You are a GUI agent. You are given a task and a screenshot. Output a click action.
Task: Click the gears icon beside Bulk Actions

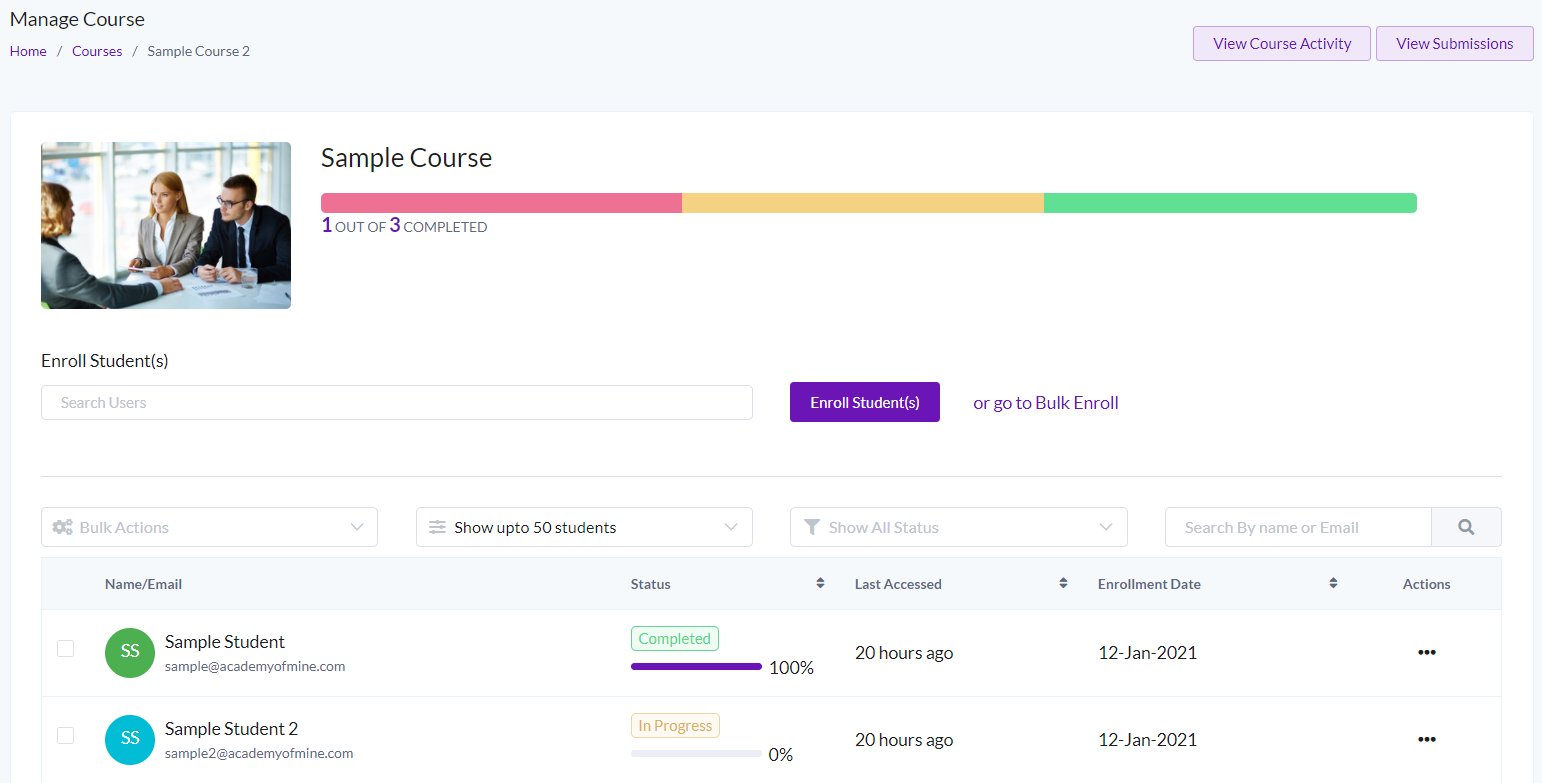[x=61, y=527]
